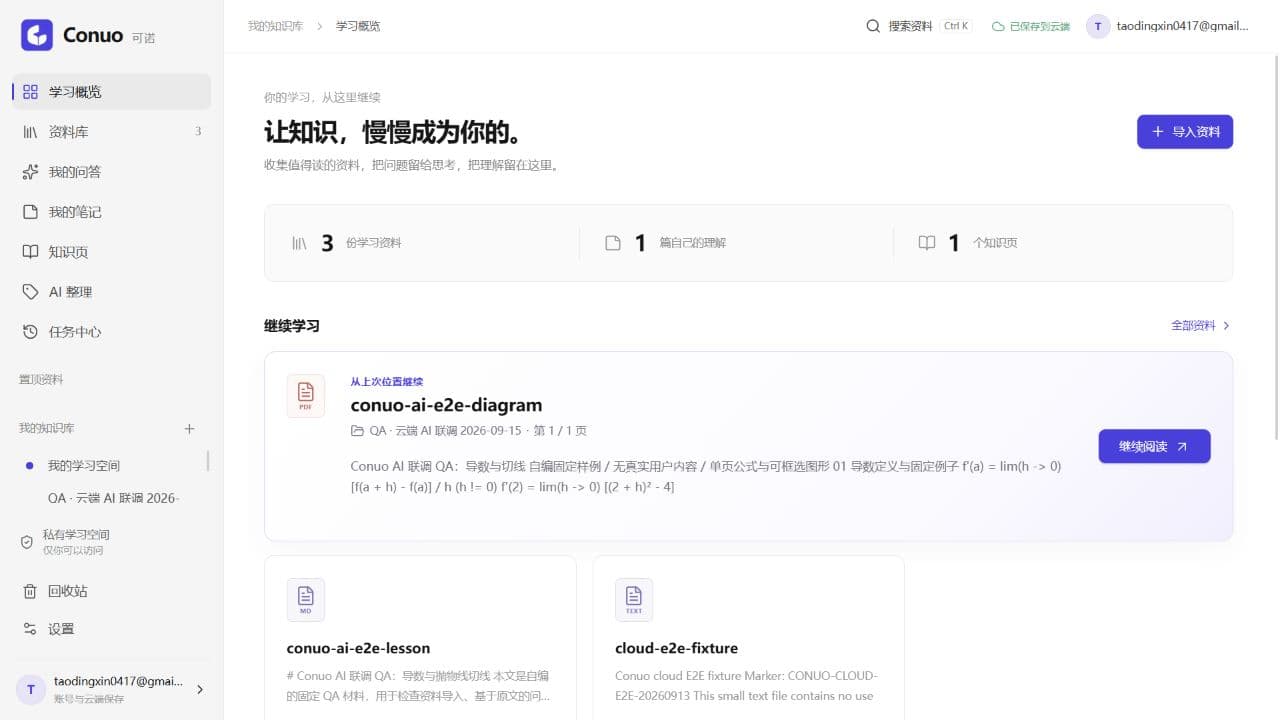Image resolution: width=1280 pixels, height=720 pixels.
Task: Click the 篇自己的理解 note stat icon
Action: point(613,243)
